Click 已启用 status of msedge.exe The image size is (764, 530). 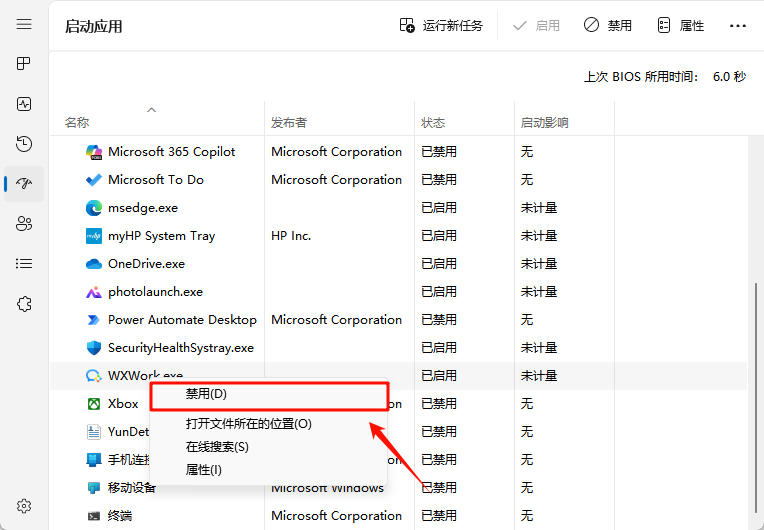click(x=439, y=208)
